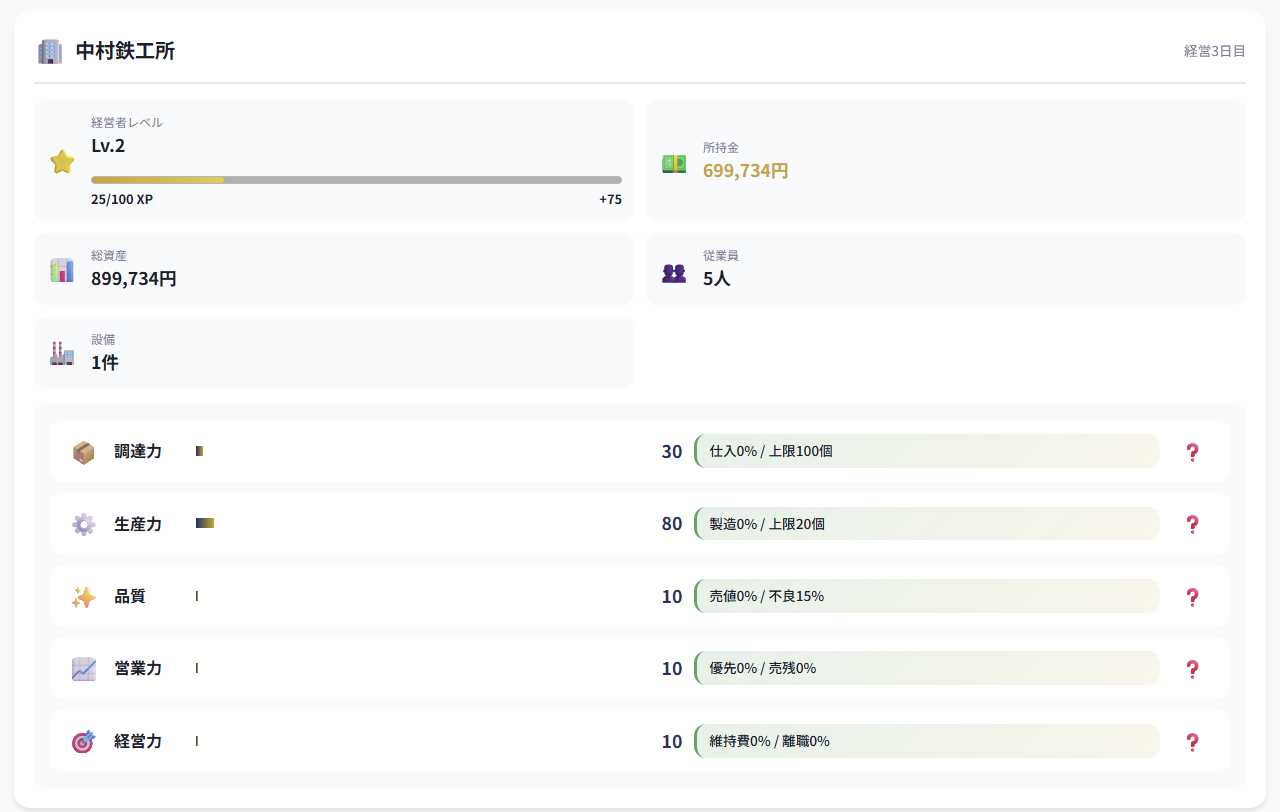Click the gear icon for 生産力
This screenshot has height=812, width=1280.
[x=84, y=524]
